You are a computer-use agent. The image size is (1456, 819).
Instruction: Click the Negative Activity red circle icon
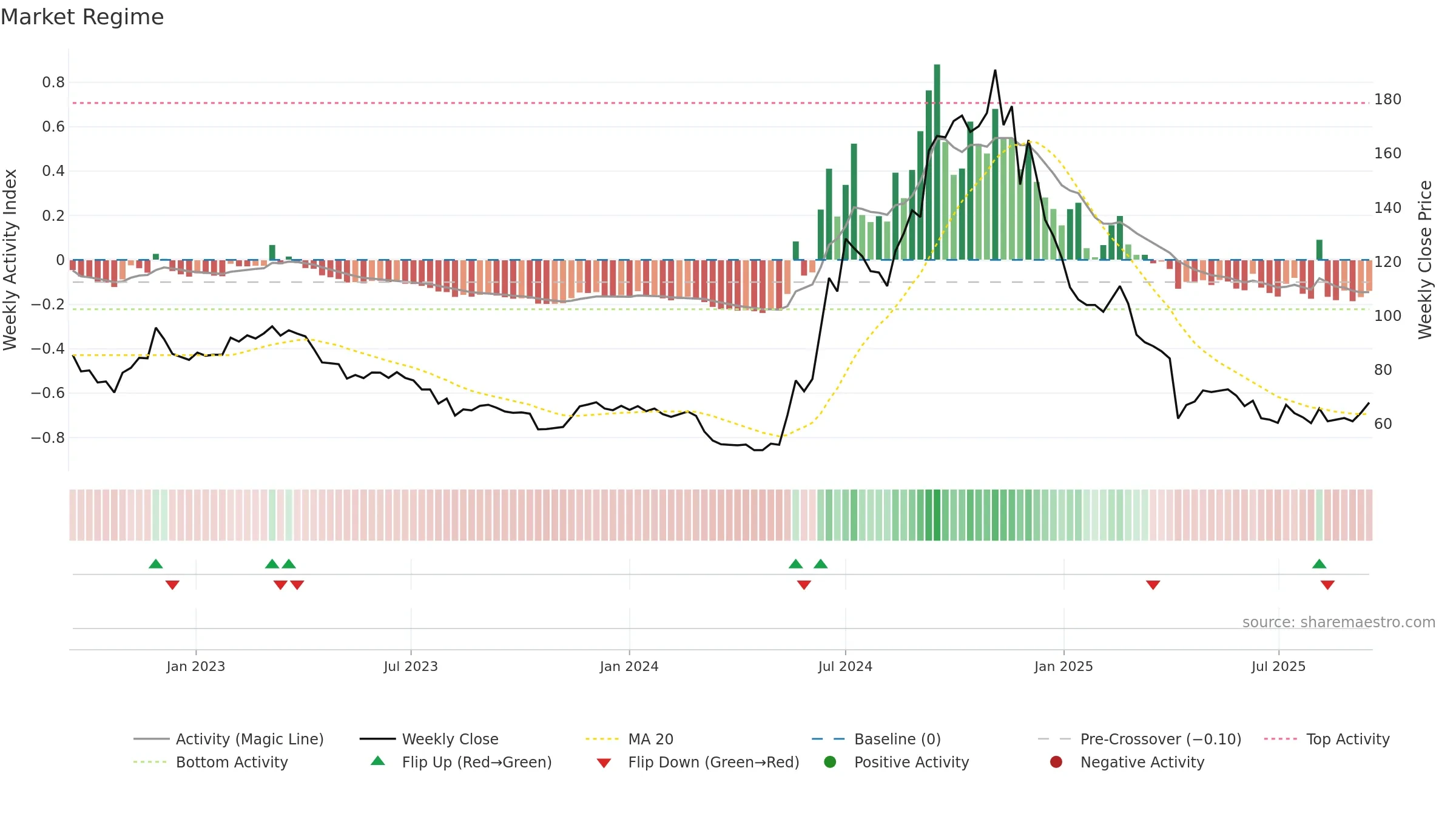[x=1056, y=762]
